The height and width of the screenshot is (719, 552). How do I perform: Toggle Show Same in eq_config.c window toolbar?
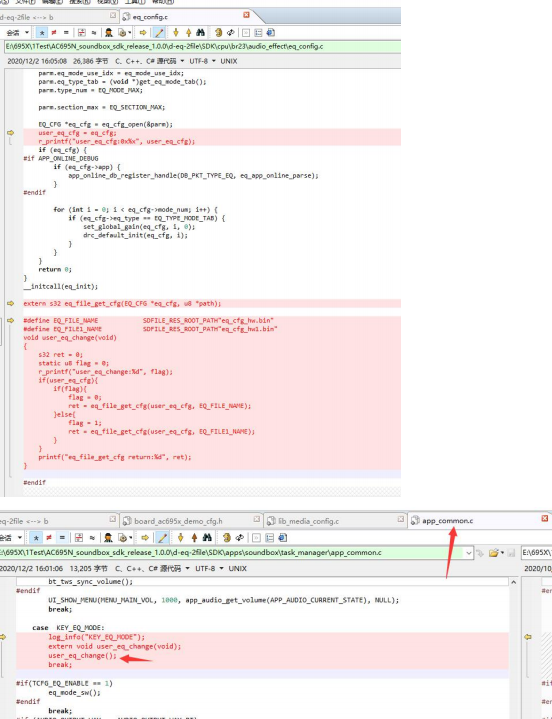point(66,33)
